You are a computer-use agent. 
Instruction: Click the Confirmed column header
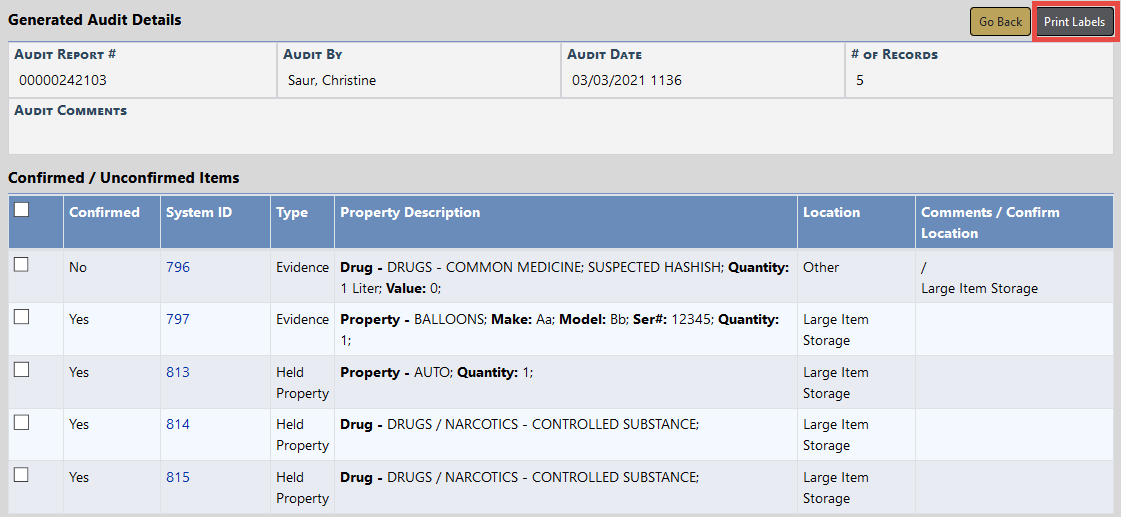tap(104, 212)
